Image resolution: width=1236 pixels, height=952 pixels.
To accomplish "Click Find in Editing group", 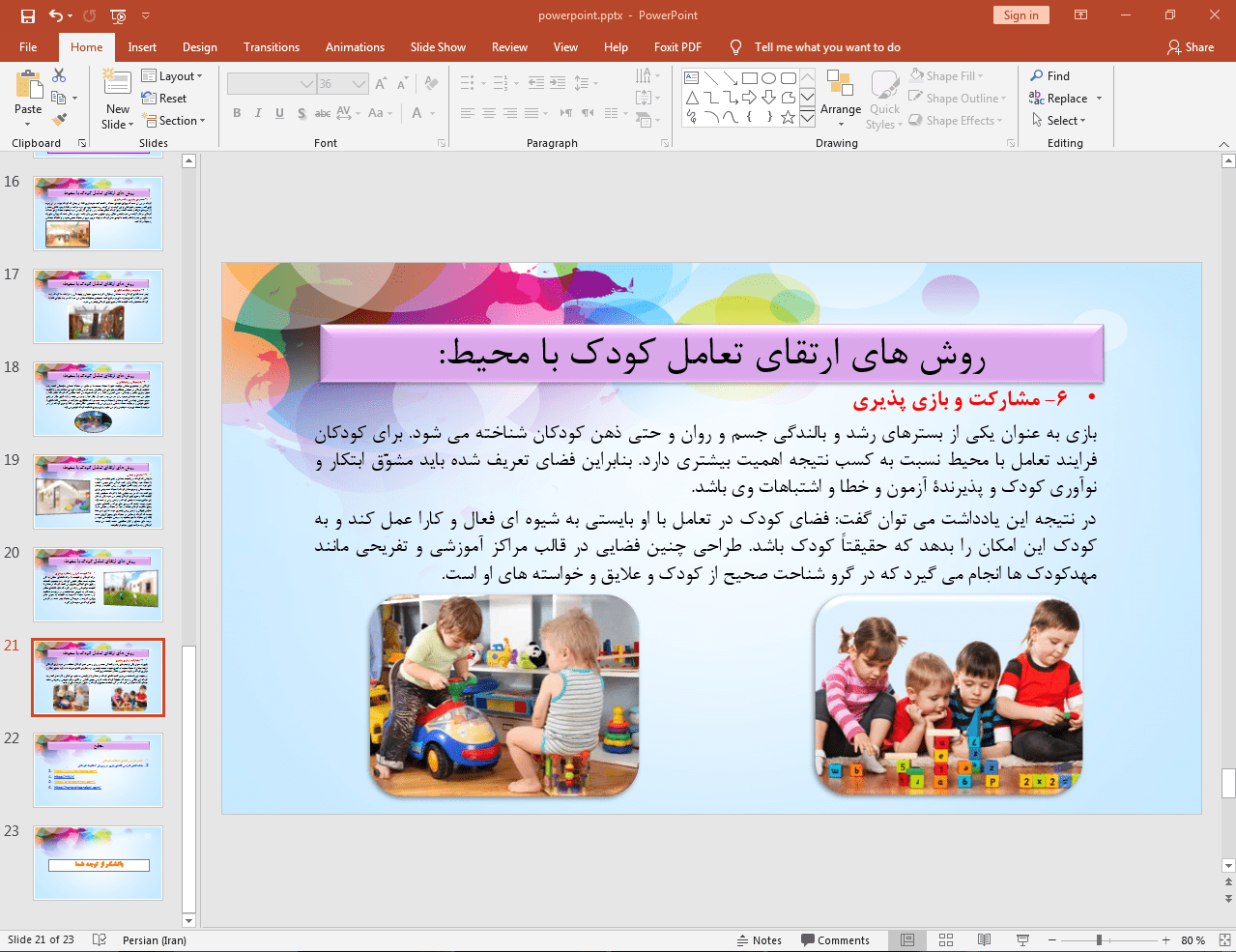I will pos(1050,76).
